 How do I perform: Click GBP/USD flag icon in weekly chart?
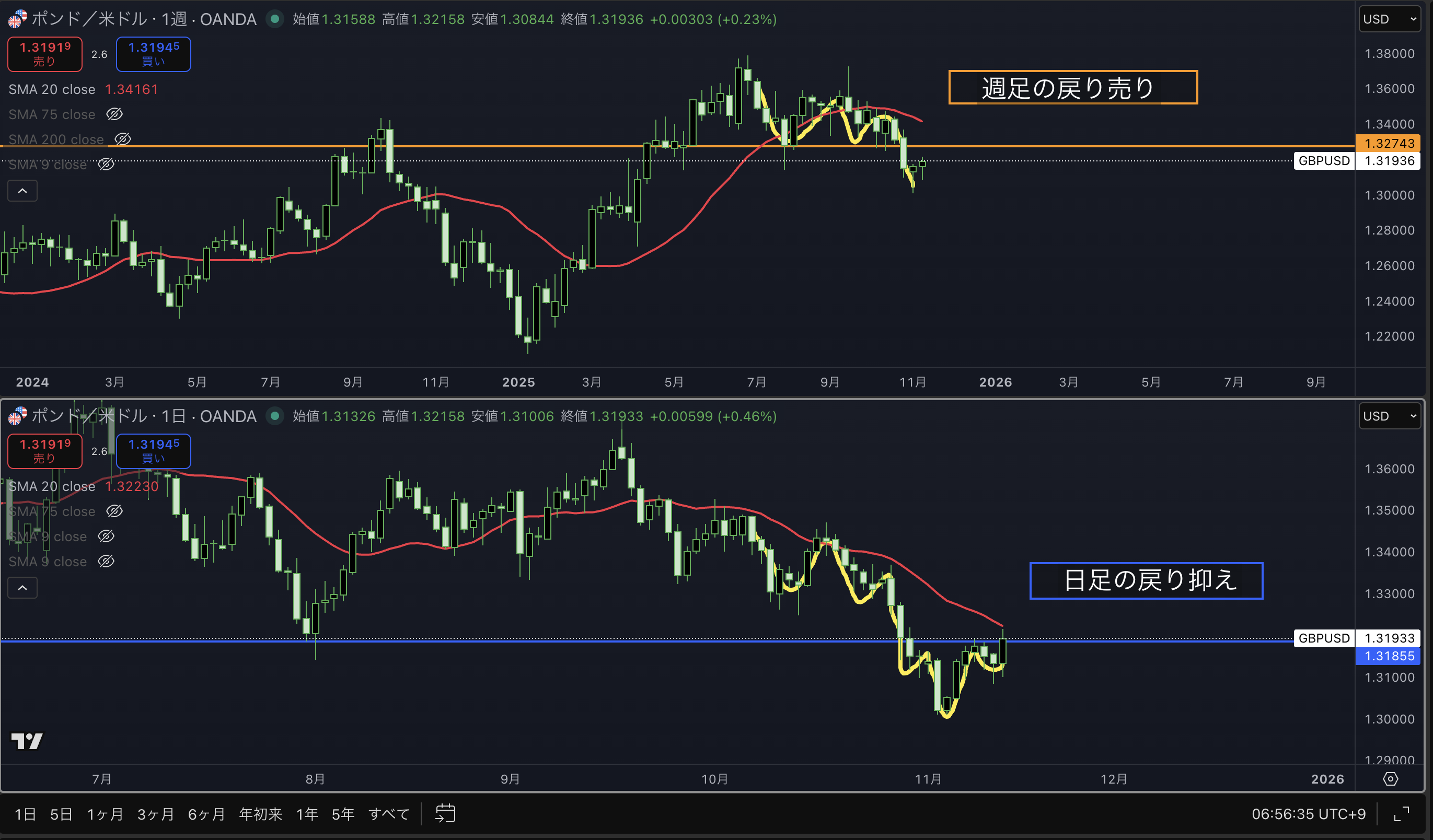pos(17,19)
